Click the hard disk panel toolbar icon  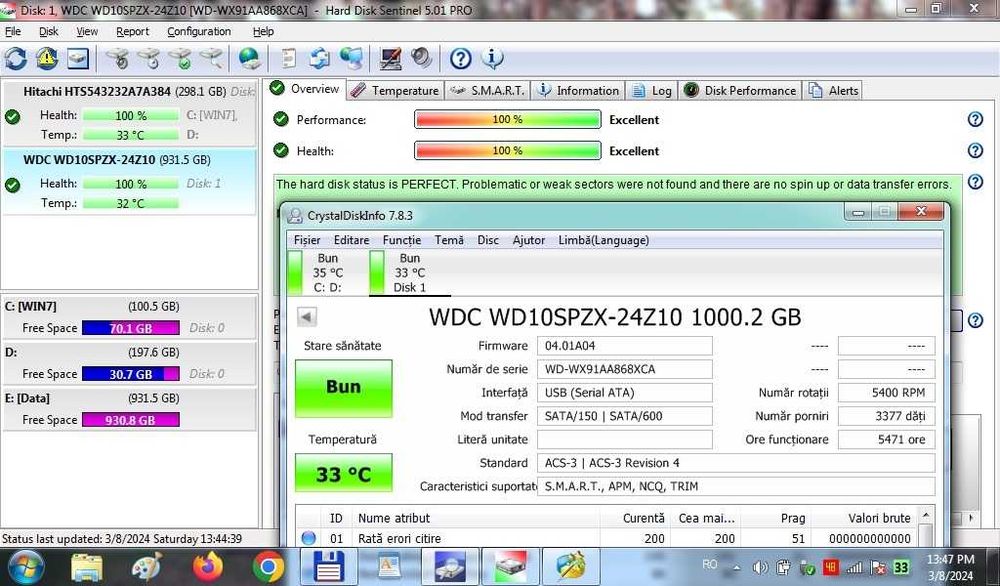[x=78, y=59]
